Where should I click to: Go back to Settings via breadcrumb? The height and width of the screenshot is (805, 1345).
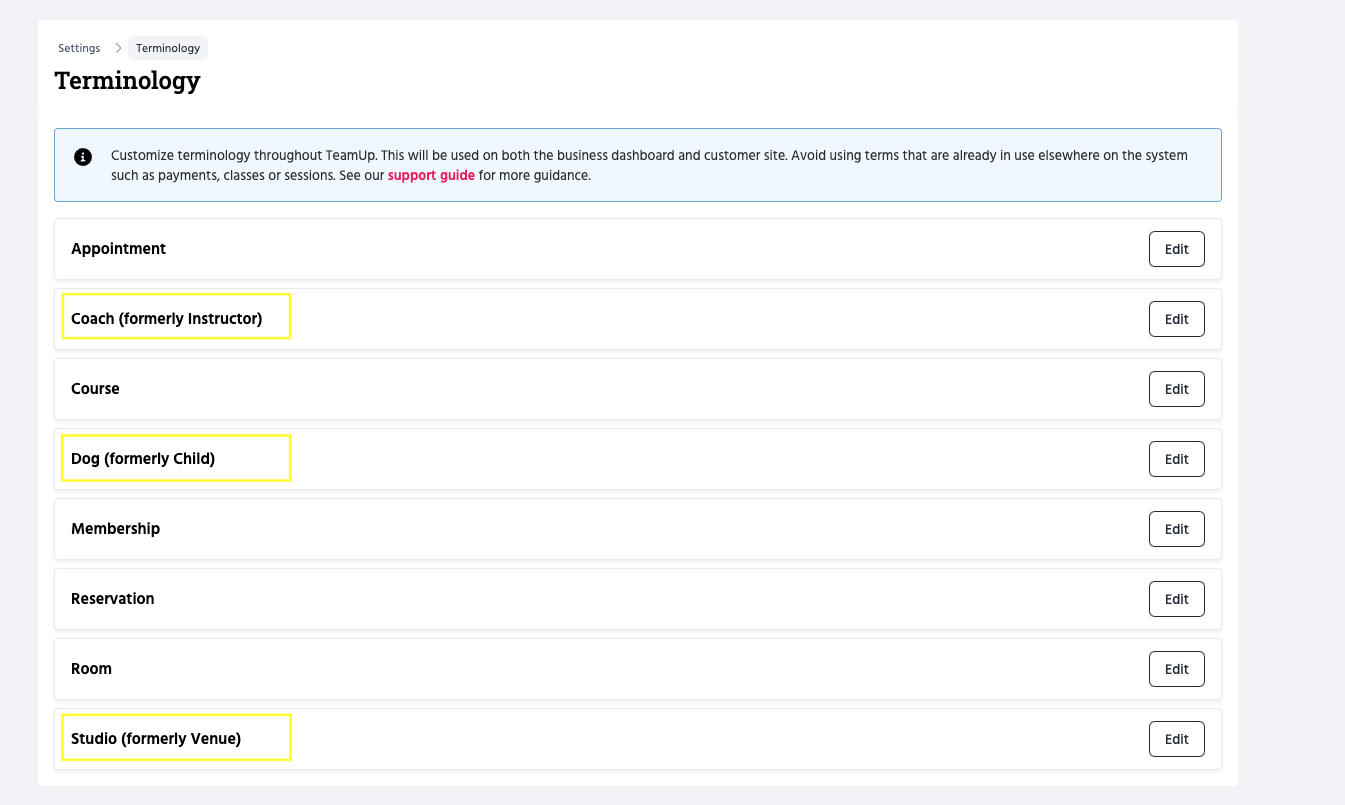79,48
